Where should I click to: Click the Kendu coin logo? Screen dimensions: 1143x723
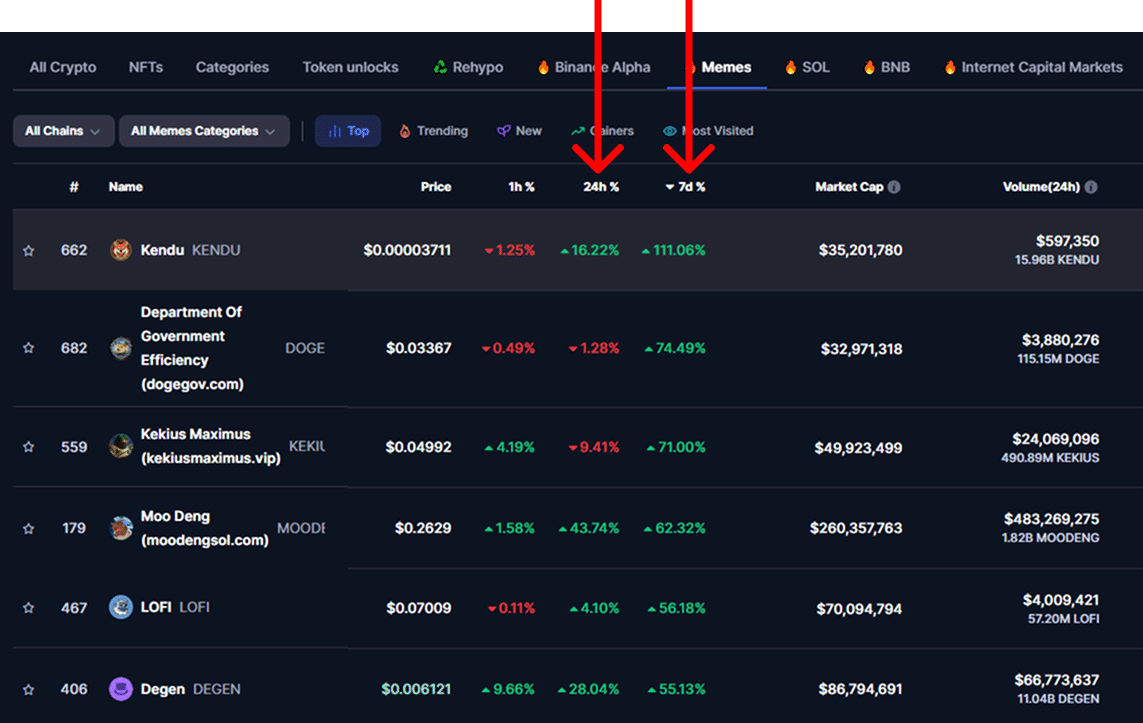120,250
